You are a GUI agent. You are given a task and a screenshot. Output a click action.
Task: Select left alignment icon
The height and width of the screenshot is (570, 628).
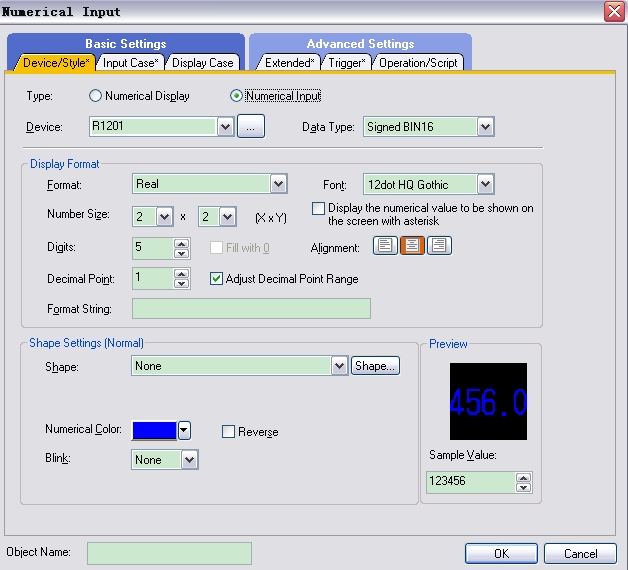click(385, 246)
